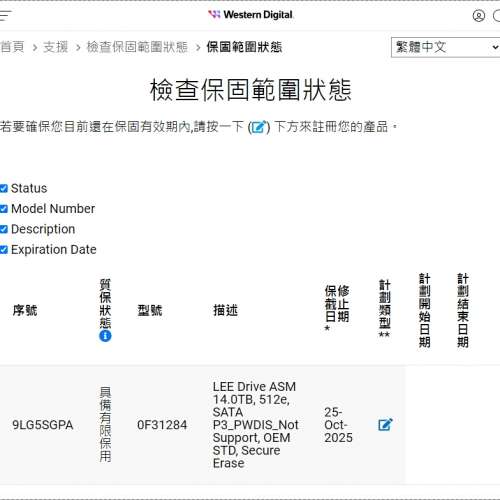Click expiration date 25-Oct-2025
500x500 pixels.
[338, 425]
